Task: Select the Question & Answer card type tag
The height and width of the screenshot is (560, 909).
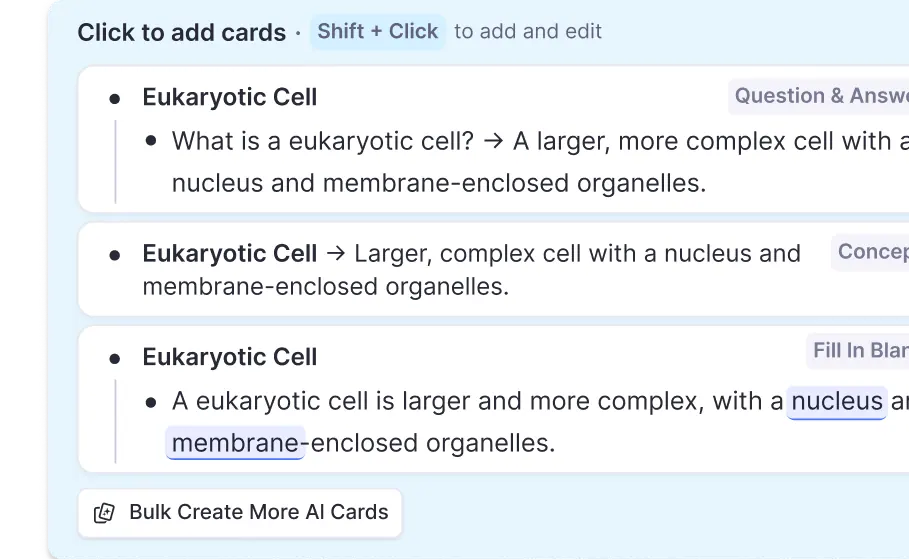Action: 820,96
